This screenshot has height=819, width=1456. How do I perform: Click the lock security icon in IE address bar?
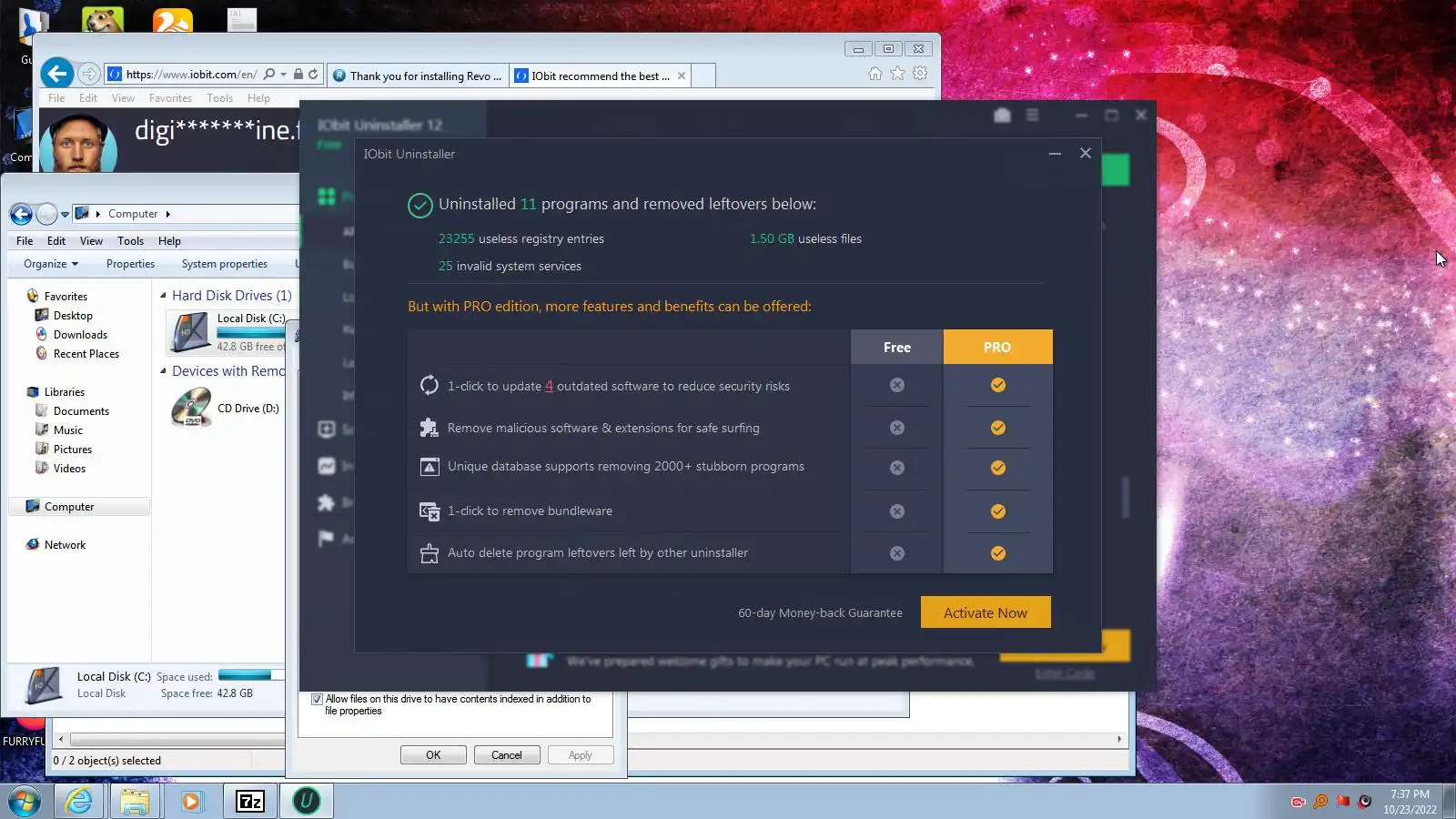tap(298, 75)
